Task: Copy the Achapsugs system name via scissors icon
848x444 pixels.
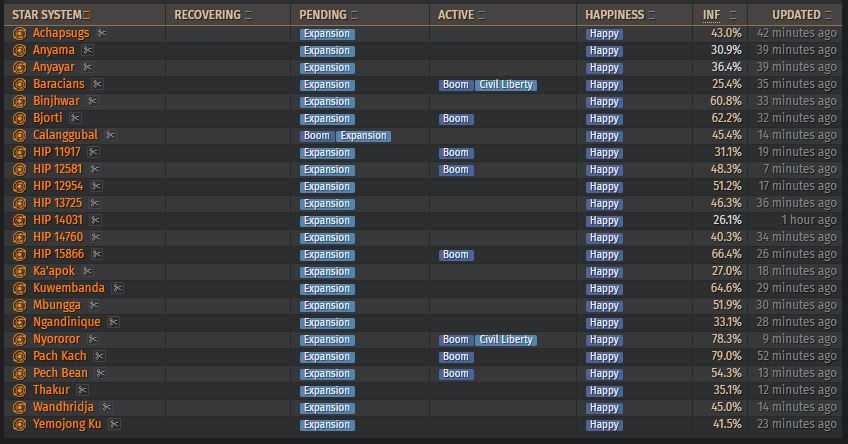Action: tap(102, 34)
